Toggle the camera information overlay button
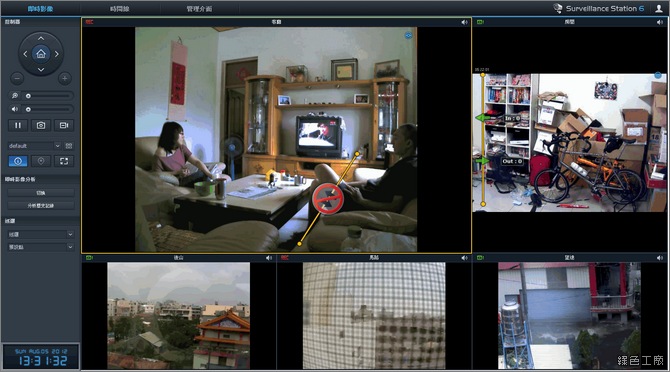Image resolution: width=670 pixels, height=372 pixels. 18,161
